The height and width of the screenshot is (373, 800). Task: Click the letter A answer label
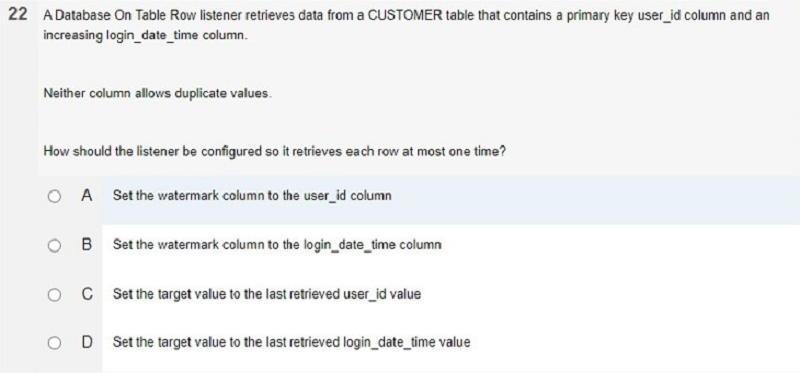point(87,196)
